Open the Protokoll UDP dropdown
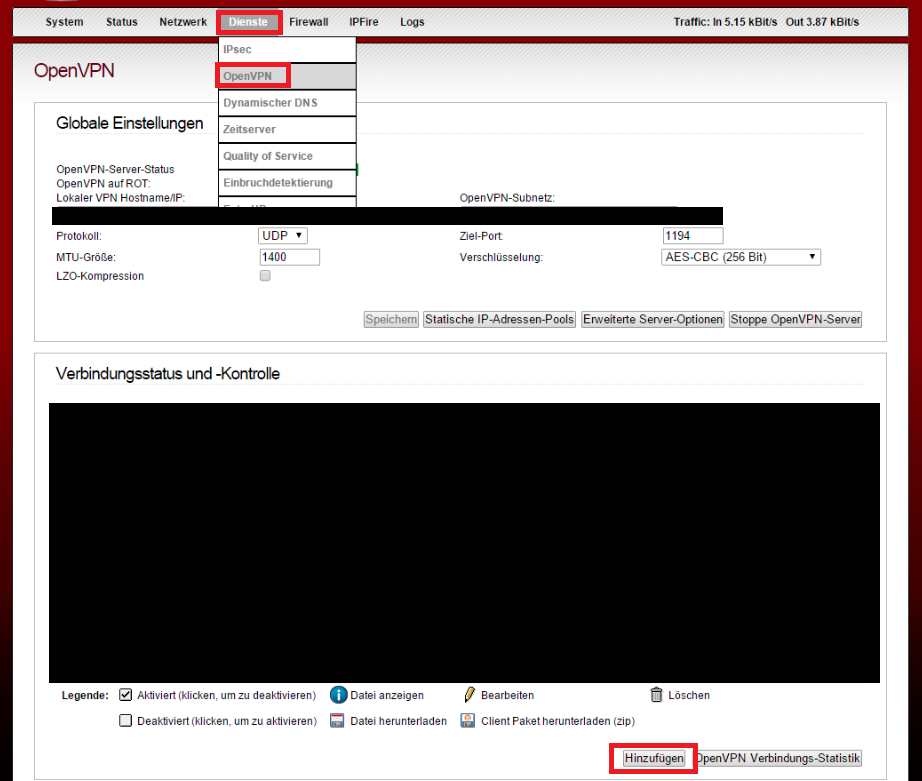The image size is (922, 781). pyautogui.click(x=282, y=235)
